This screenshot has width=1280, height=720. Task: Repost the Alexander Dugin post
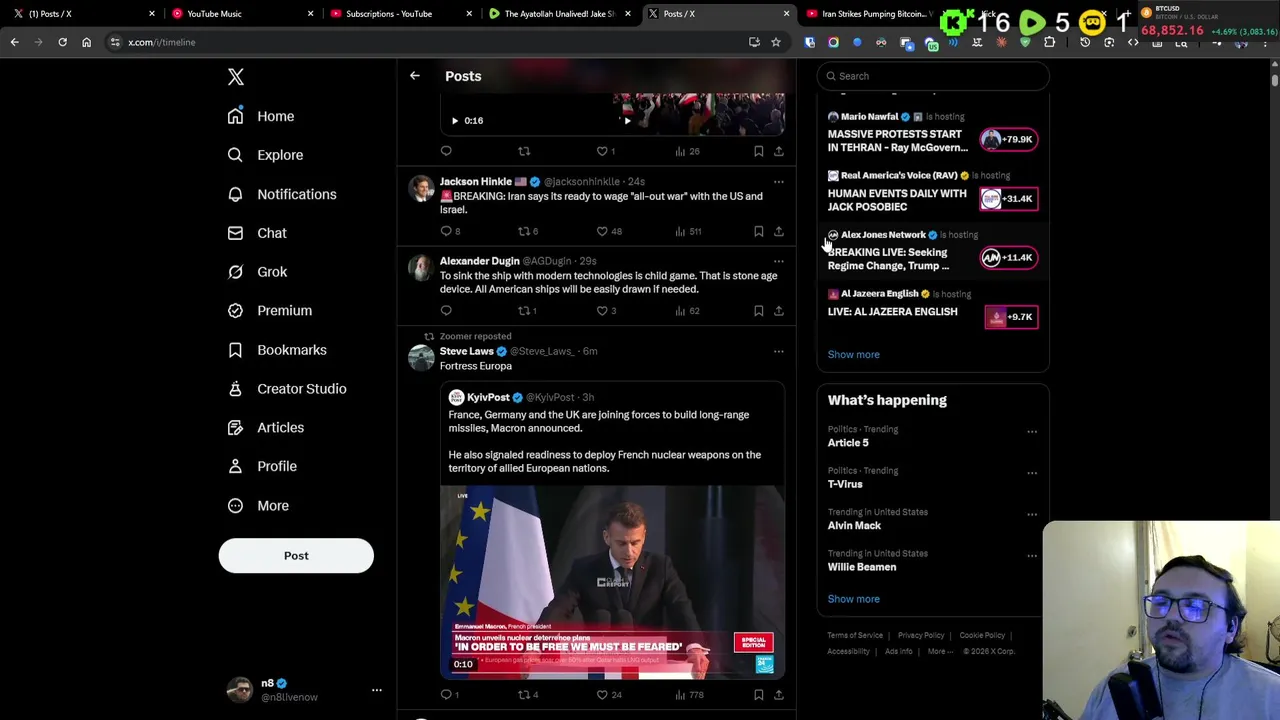523,311
